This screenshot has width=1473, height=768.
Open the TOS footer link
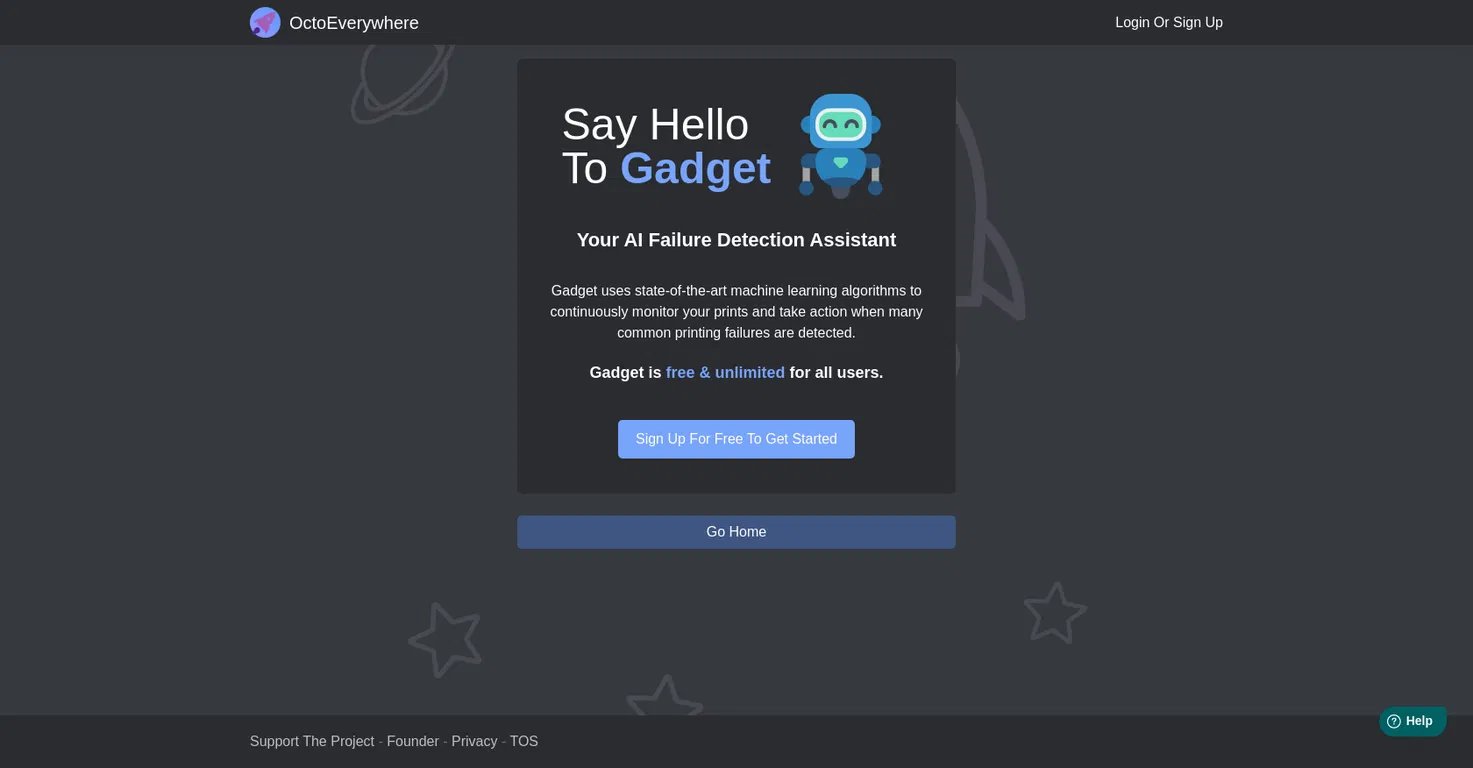(524, 741)
